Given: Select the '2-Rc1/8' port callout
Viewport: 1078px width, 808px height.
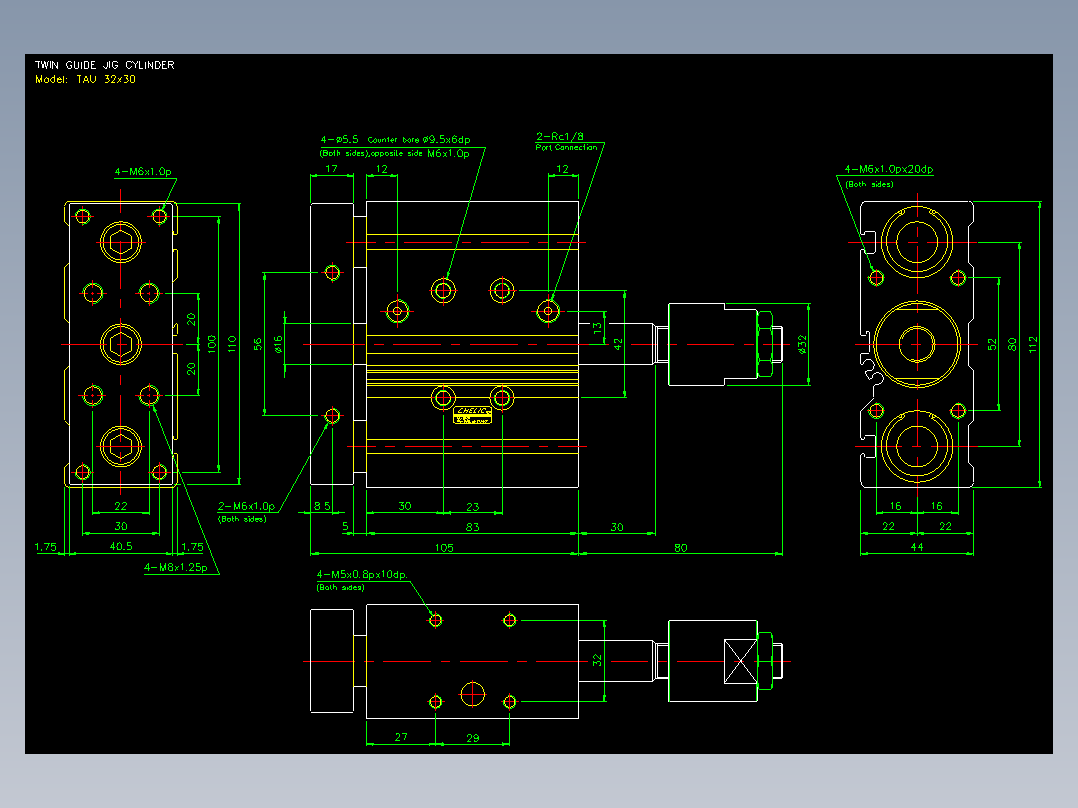Looking at the screenshot, I should click(560, 136).
